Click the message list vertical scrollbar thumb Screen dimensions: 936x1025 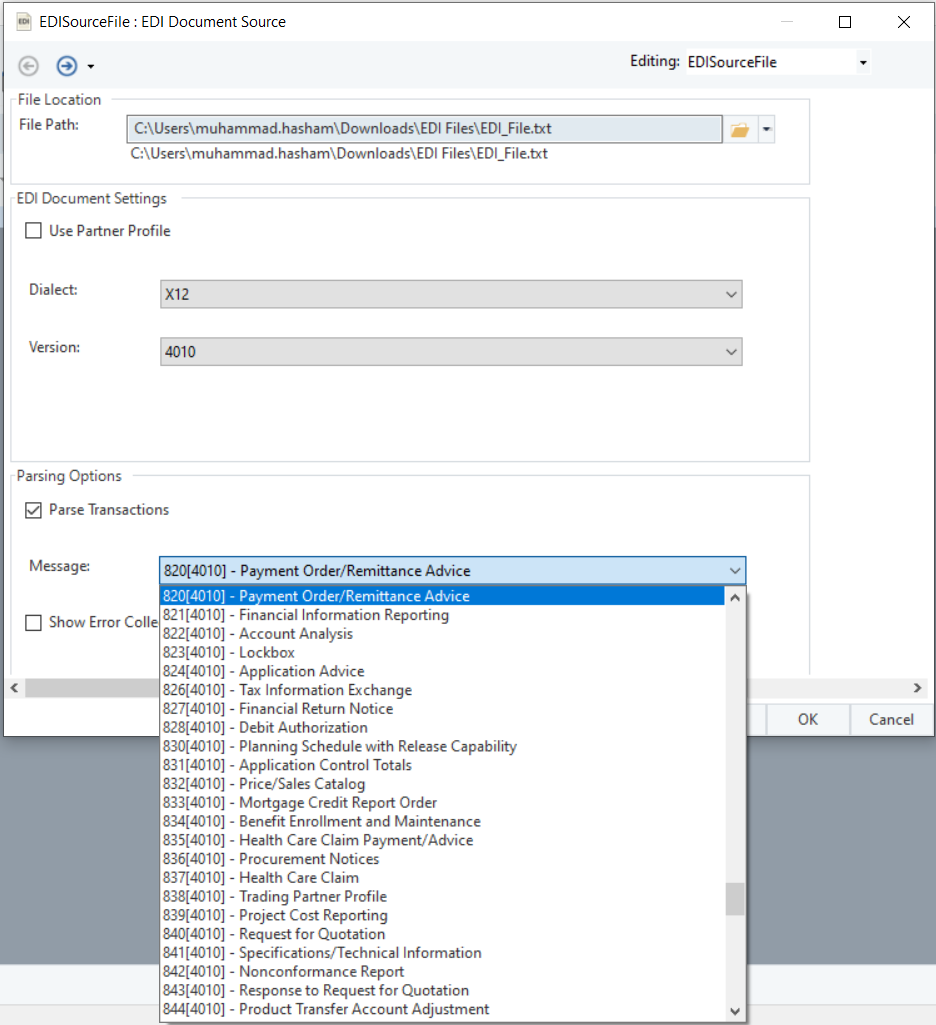pos(735,898)
